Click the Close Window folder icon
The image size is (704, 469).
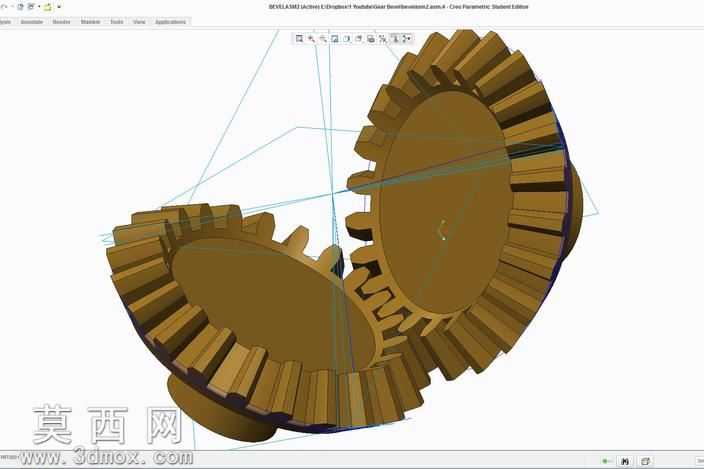pyautogui.click(x=48, y=7)
